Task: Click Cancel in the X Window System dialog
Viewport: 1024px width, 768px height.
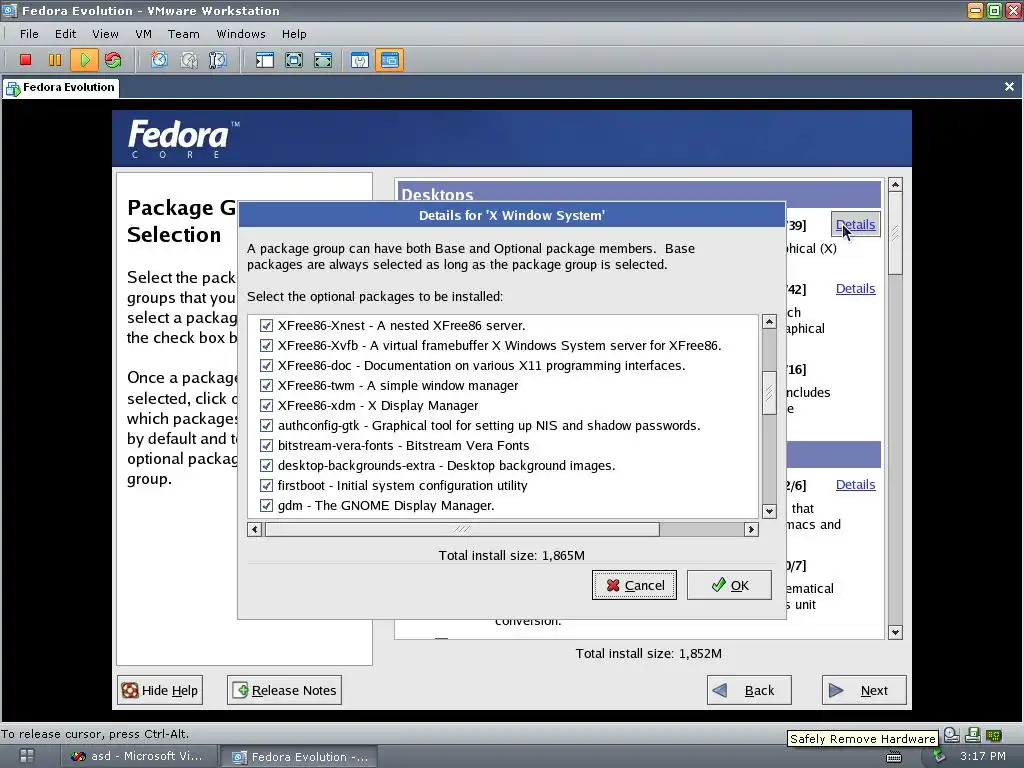Action: (634, 585)
